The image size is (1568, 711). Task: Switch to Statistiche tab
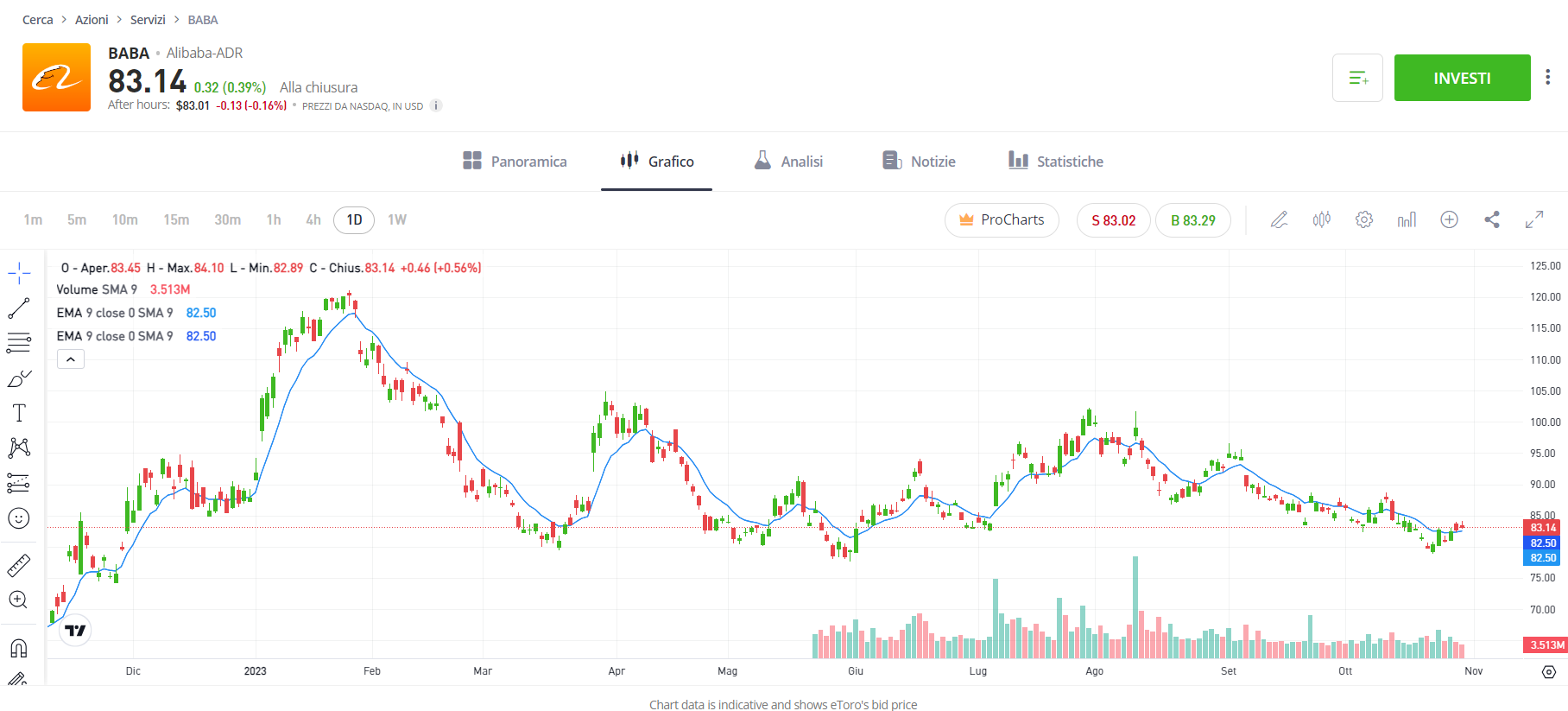click(x=1055, y=161)
